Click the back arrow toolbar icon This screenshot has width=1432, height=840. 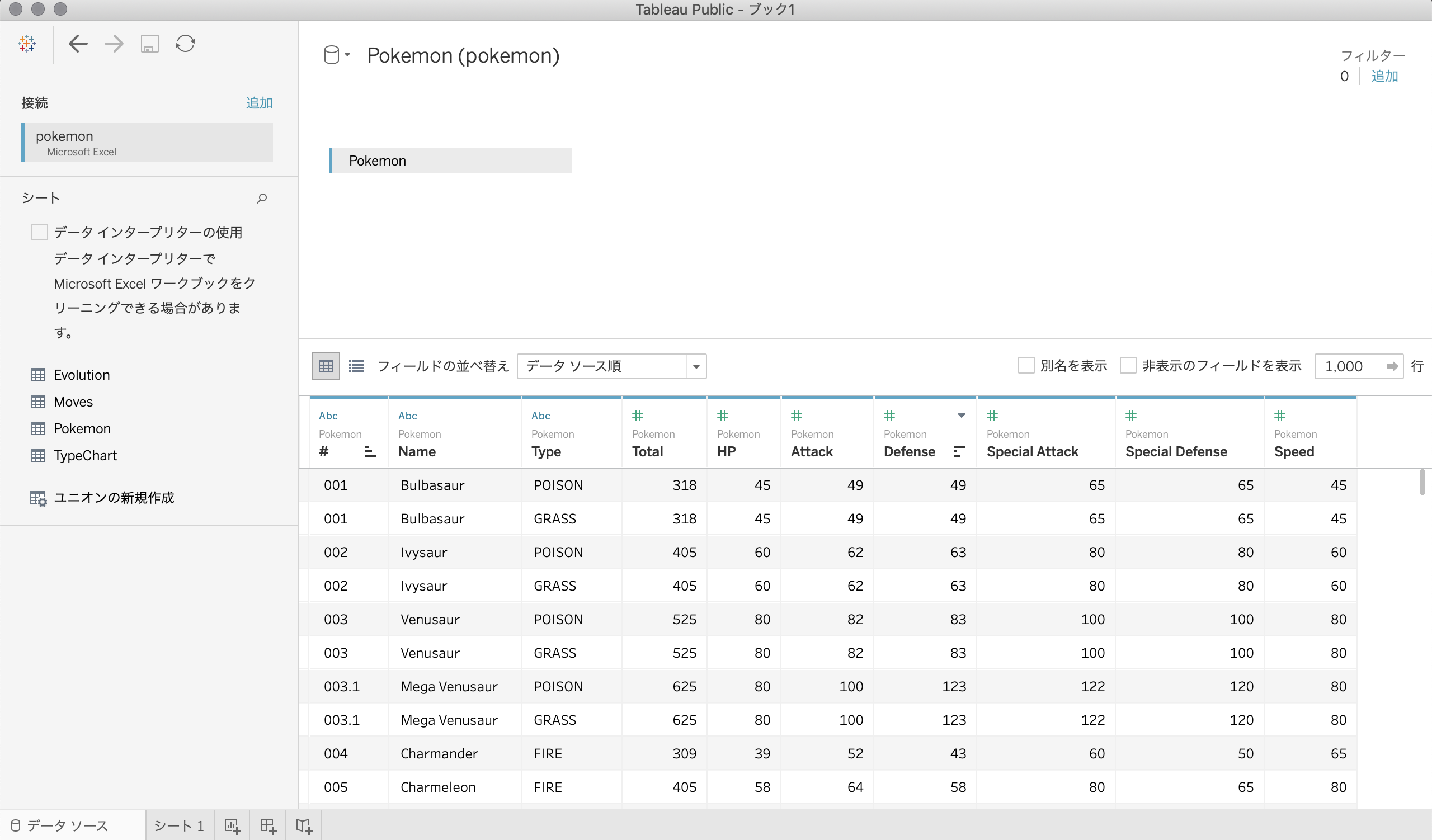pyautogui.click(x=78, y=44)
